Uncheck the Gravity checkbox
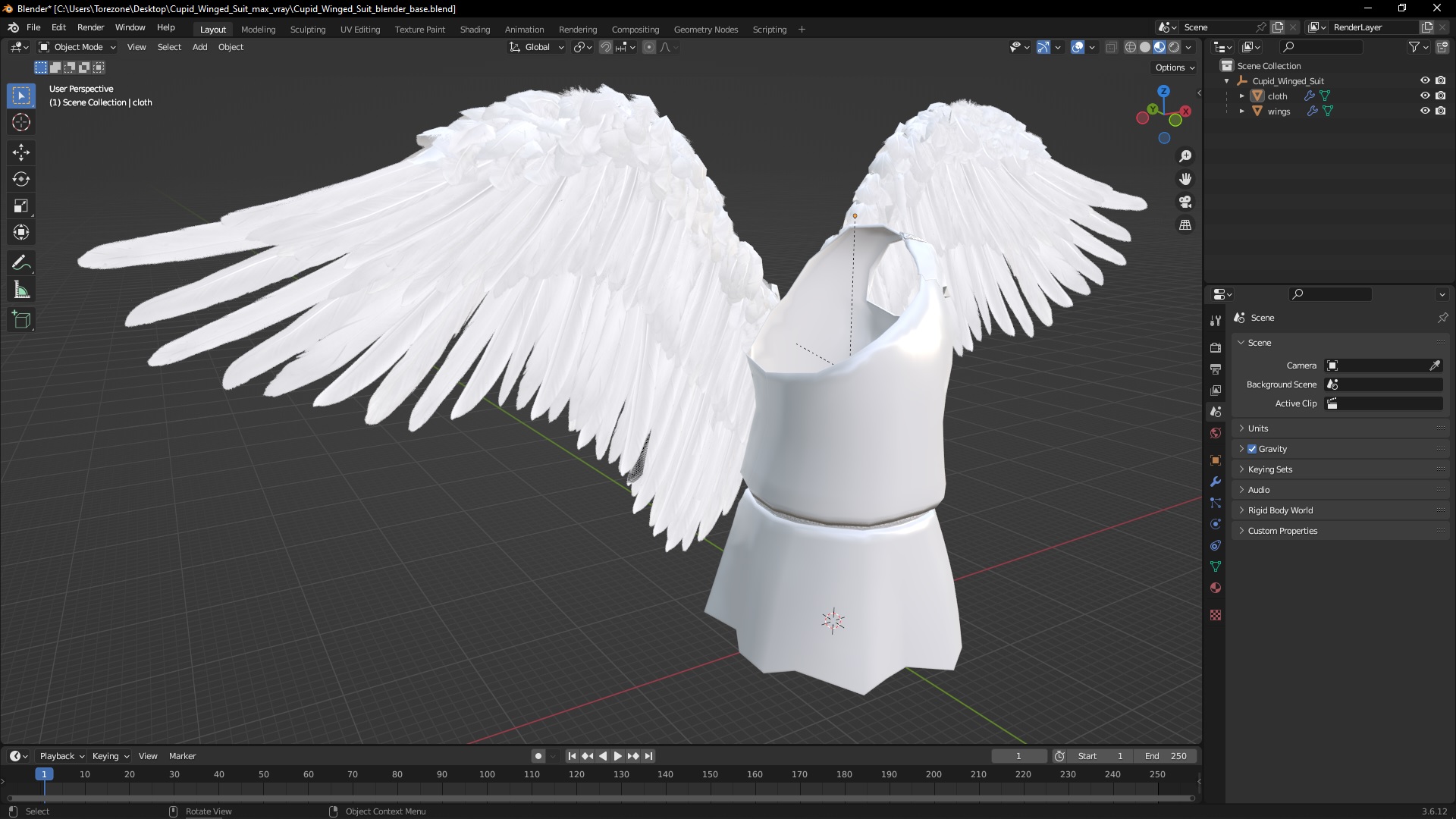Image resolution: width=1456 pixels, height=819 pixels. 1252,449
